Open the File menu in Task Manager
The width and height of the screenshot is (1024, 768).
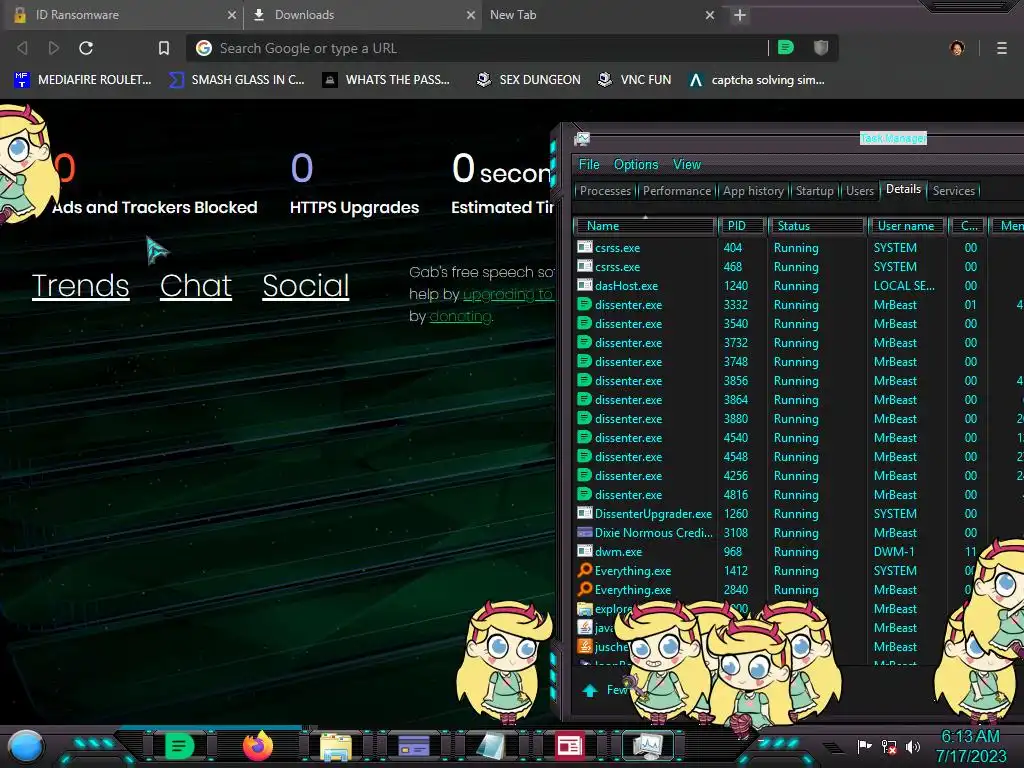589,165
